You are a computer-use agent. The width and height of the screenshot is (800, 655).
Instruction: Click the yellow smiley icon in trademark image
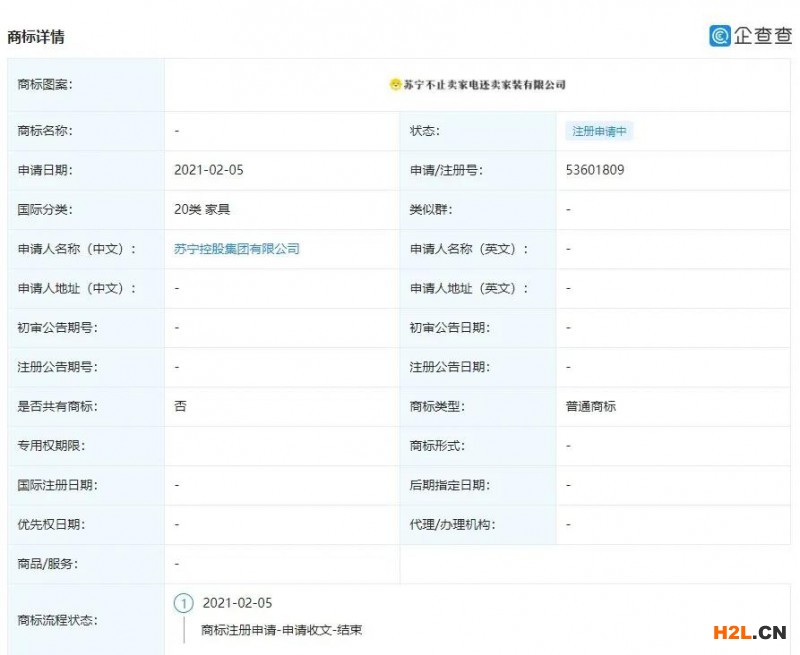395,85
